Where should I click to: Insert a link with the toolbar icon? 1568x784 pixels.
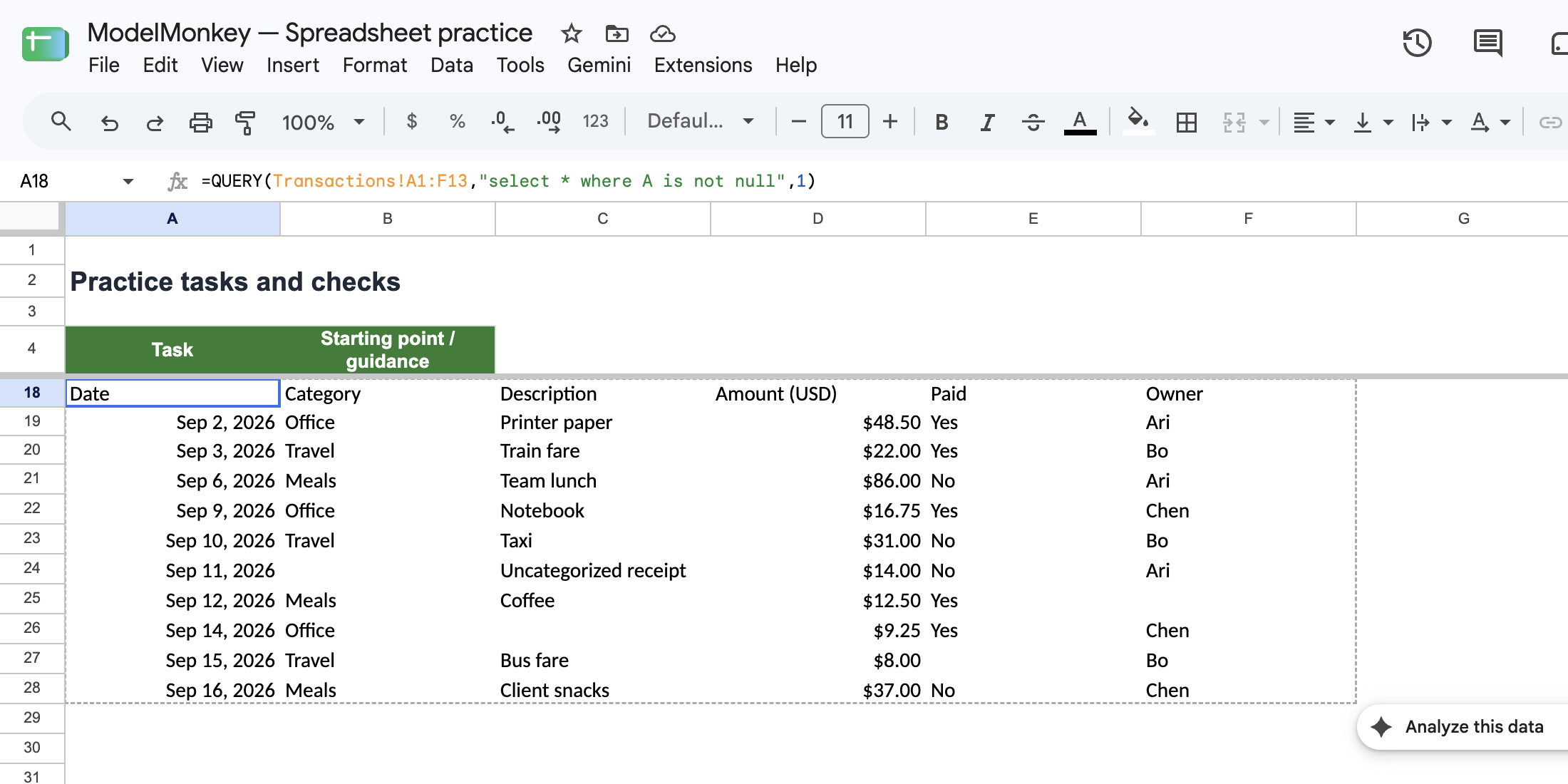point(1550,122)
